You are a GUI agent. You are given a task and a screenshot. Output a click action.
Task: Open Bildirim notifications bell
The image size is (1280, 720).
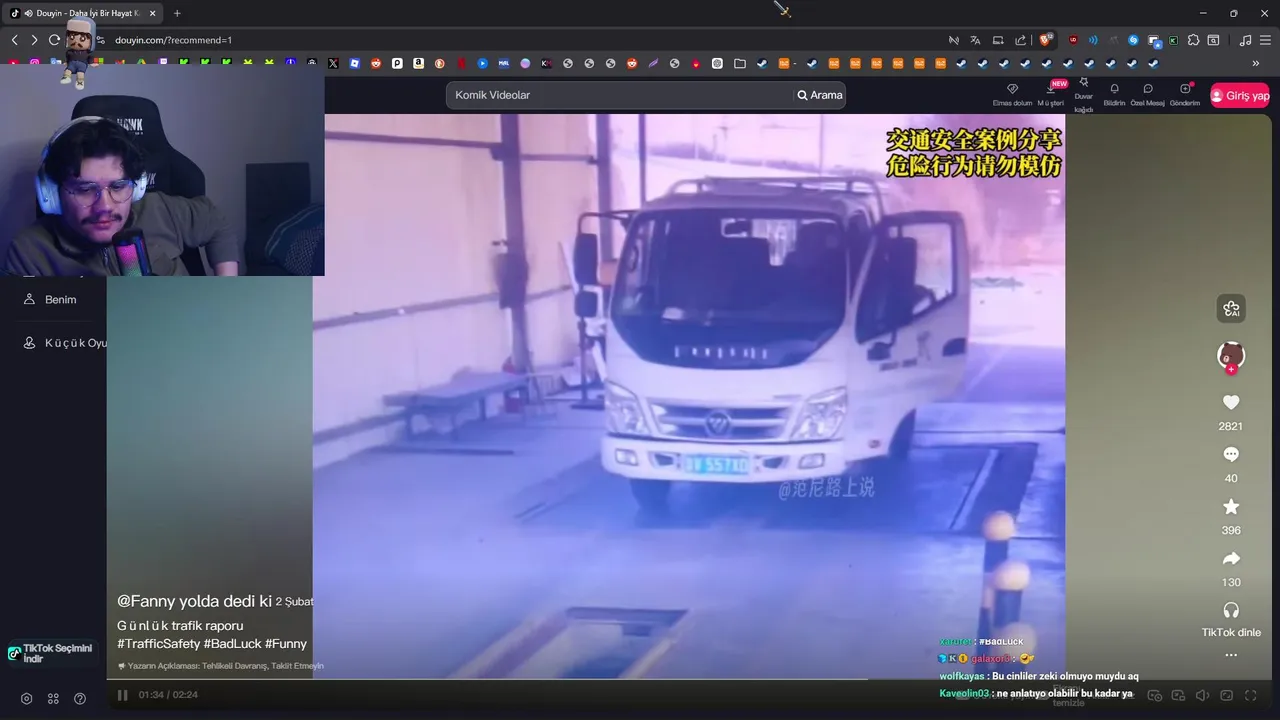pos(1114,94)
